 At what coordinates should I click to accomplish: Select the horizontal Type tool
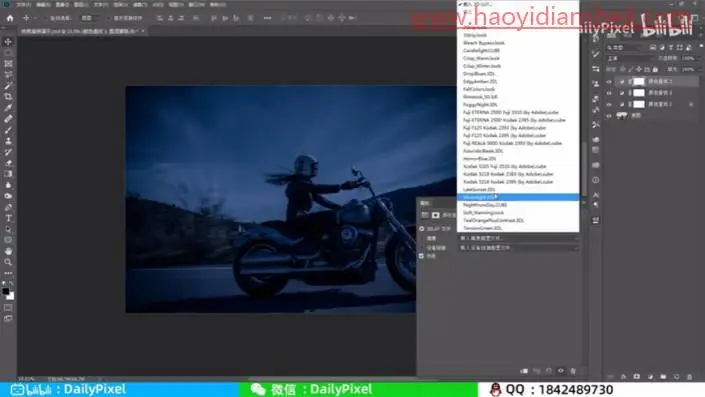pyautogui.click(x=8, y=218)
